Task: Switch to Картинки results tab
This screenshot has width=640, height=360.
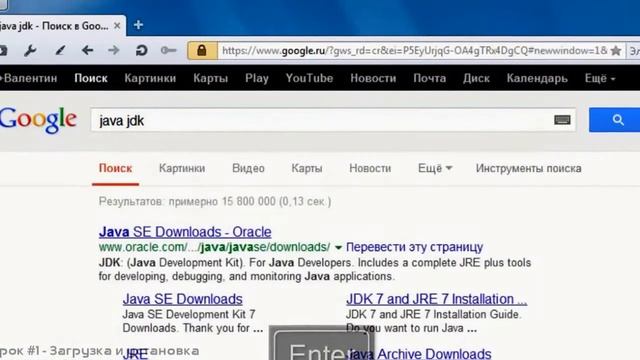Action: point(182,168)
